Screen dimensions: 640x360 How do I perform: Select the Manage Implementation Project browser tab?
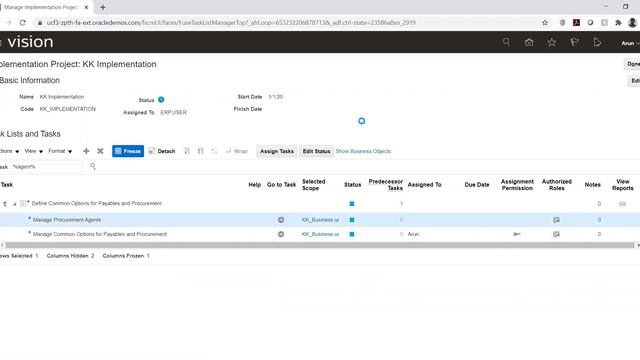pyautogui.click(x=41, y=7)
